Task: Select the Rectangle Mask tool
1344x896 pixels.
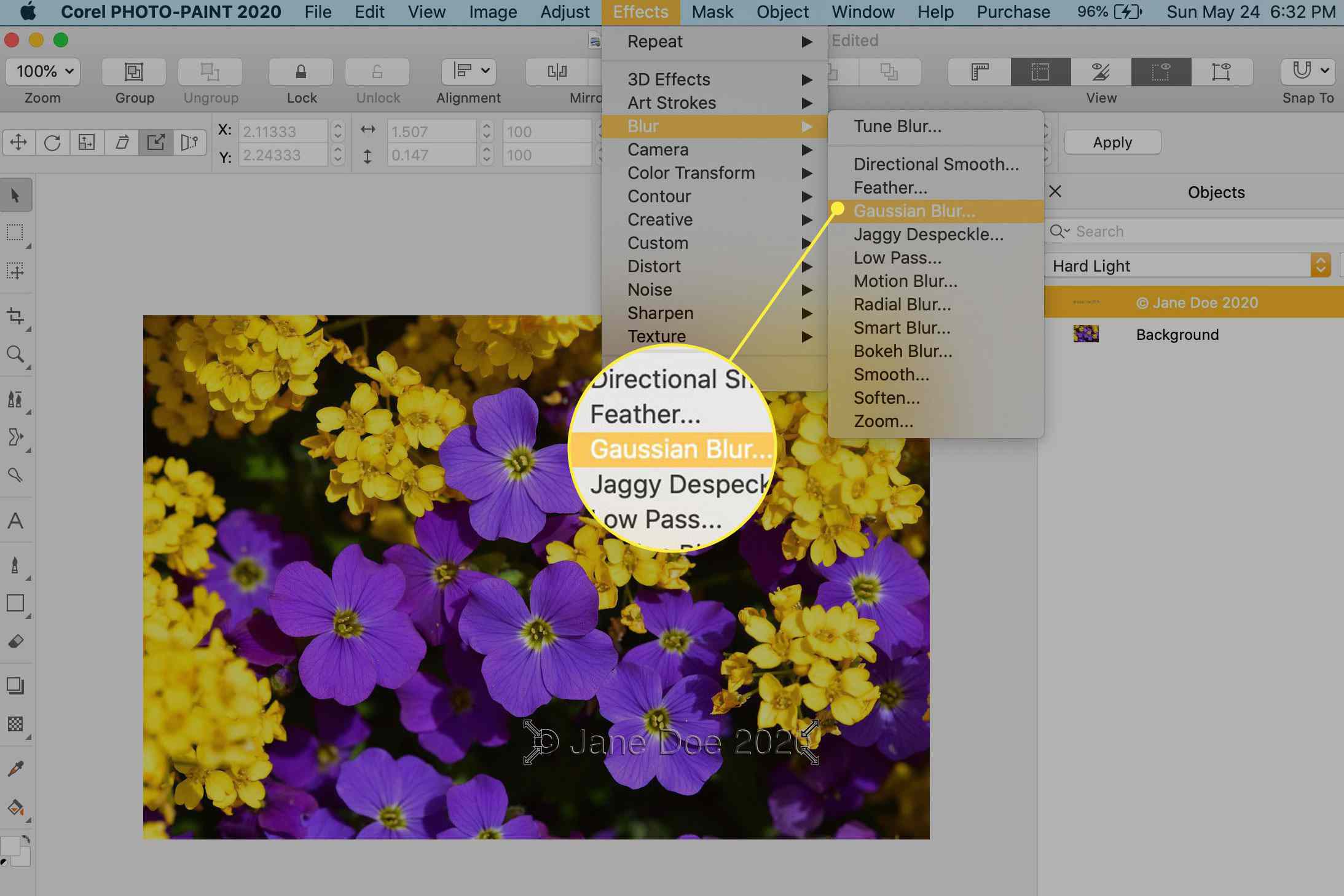Action: 15,232
